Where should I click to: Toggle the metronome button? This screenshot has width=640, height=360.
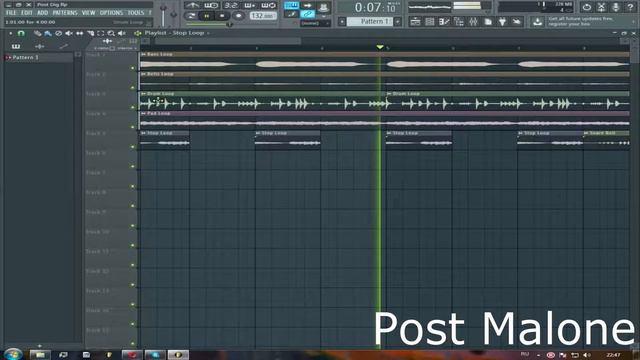(x=192, y=5)
